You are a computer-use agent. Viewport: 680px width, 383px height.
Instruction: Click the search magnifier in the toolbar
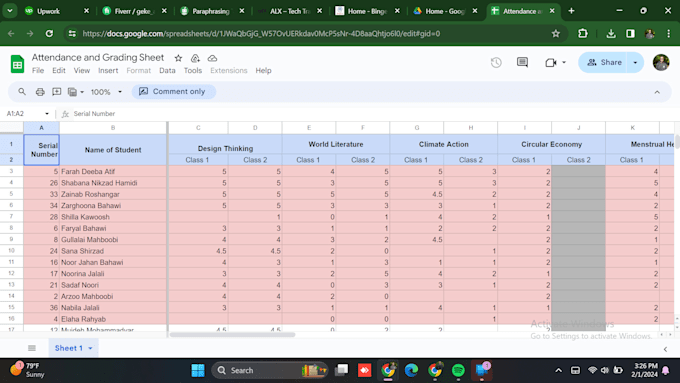pos(22,92)
